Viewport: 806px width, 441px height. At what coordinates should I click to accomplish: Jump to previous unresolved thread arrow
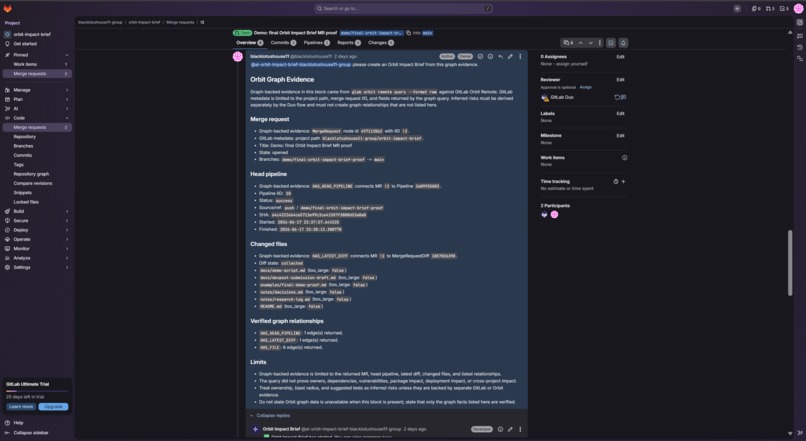[x=580, y=43]
